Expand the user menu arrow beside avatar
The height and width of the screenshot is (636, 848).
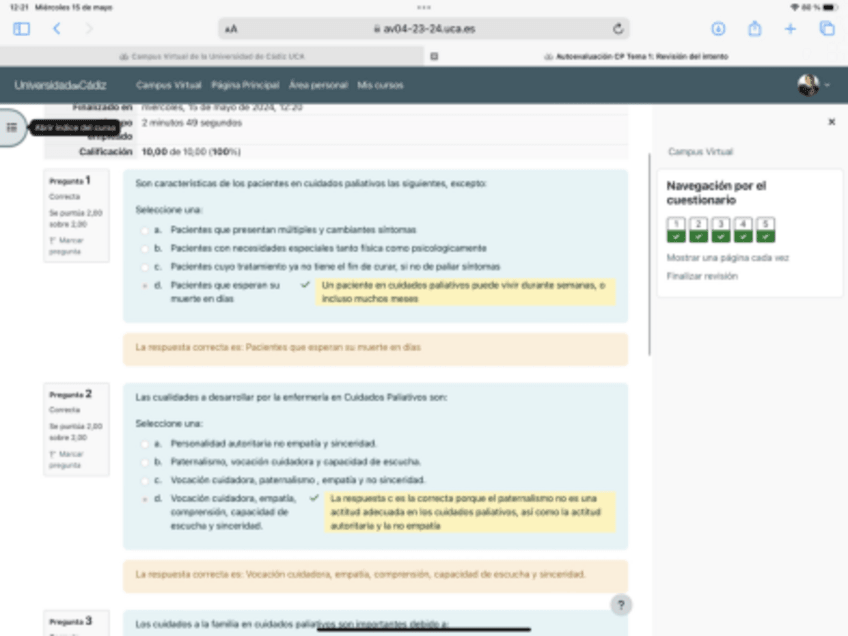[x=827, y=85]
